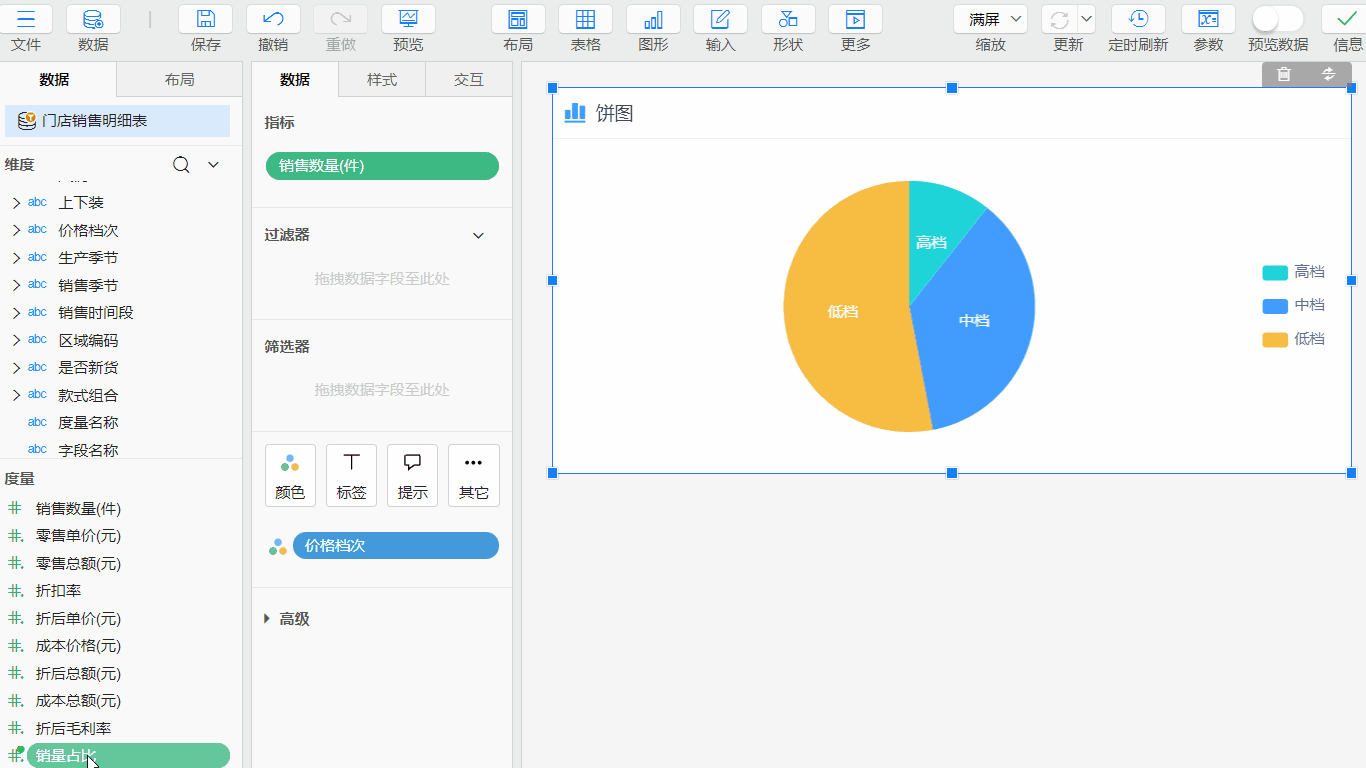Delete the pie chart with the trash icon
The image size is (1366, 768).
(1285, 74)
